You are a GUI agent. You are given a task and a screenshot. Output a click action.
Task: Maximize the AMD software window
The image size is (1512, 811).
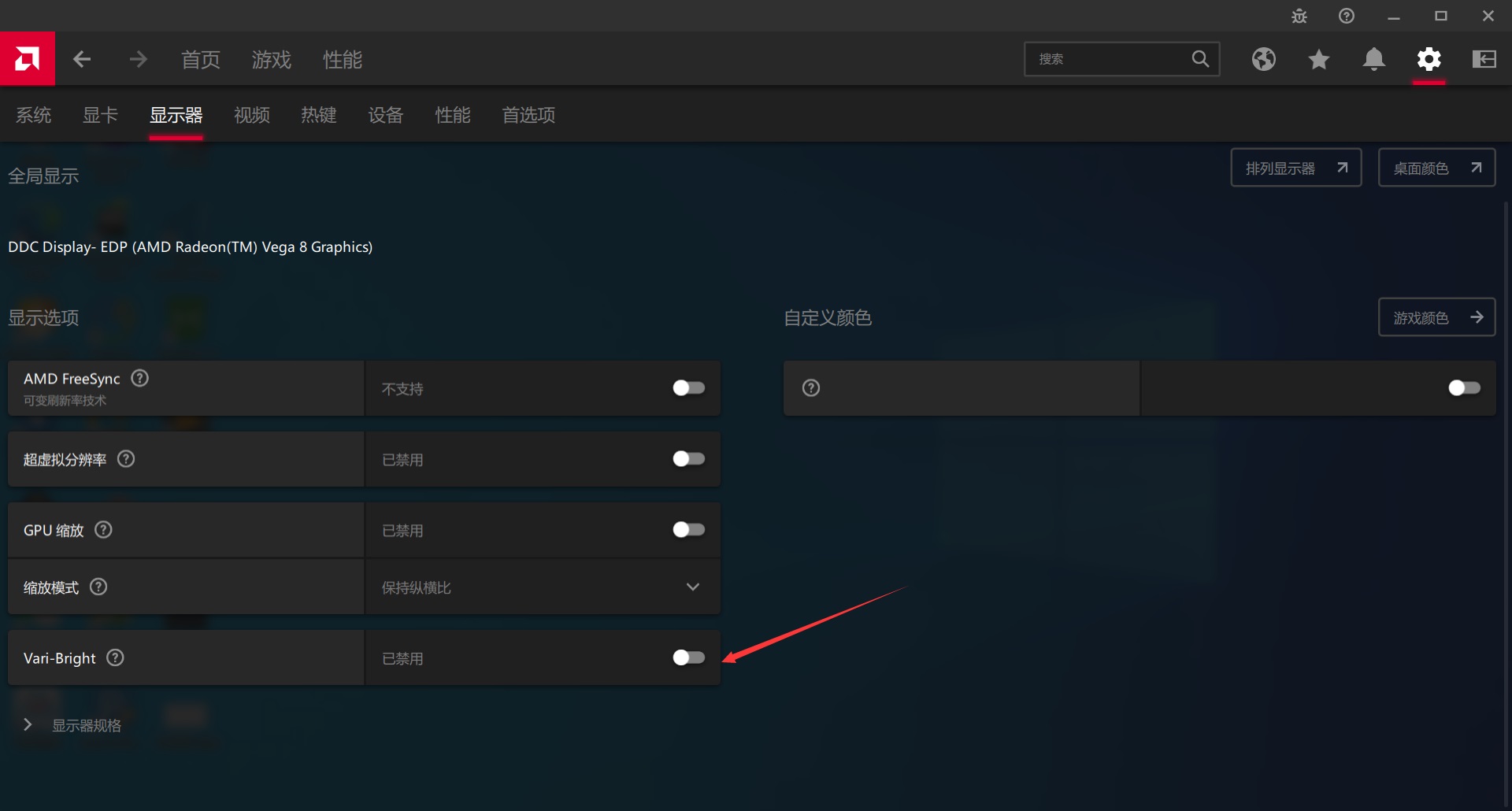(x=1441, y=16)
